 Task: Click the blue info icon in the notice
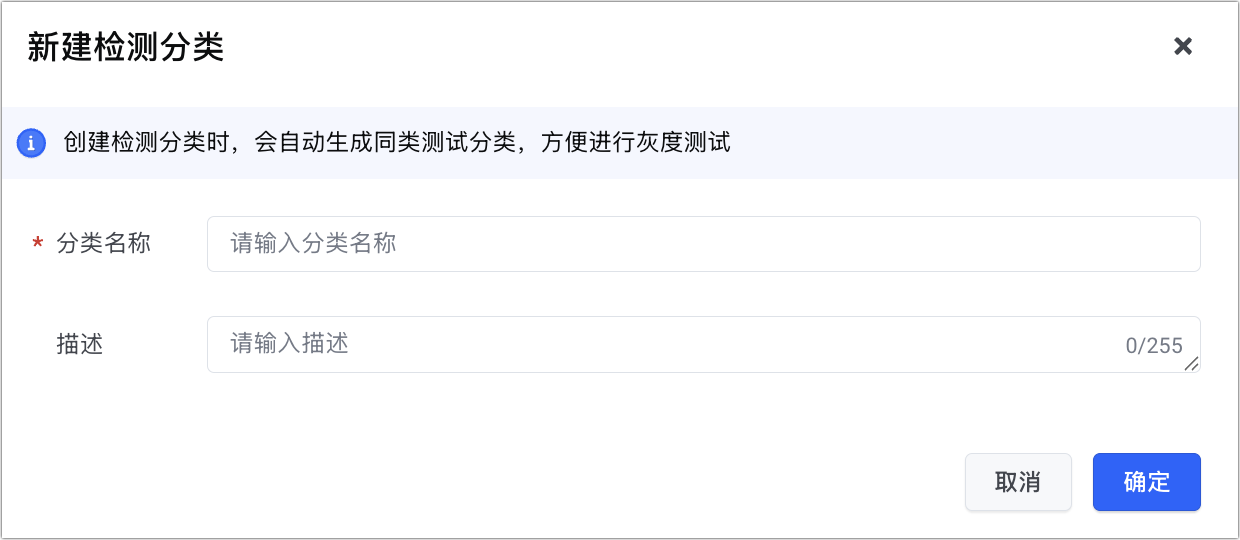click(32, 143)
